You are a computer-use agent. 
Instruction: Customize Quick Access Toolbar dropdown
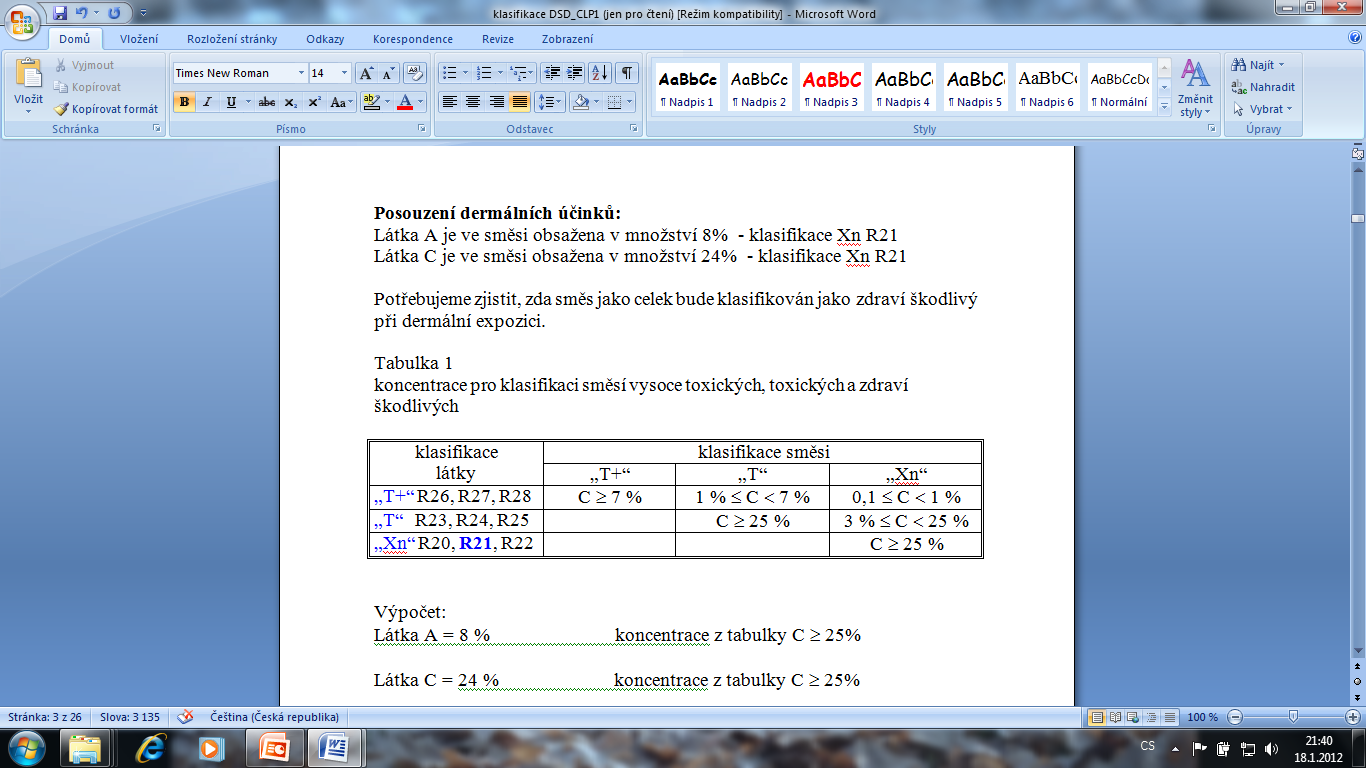point(141,14)
